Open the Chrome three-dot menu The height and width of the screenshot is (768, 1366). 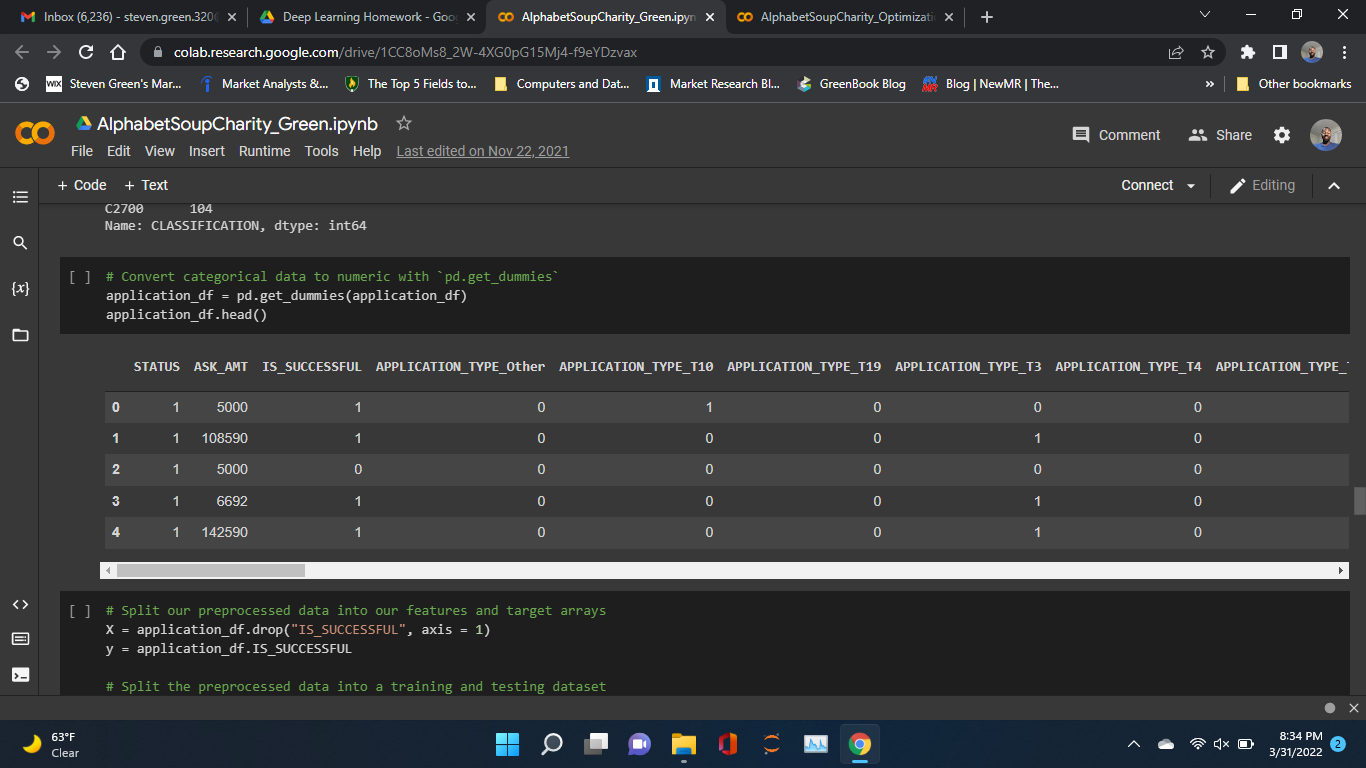(1345, 52)
